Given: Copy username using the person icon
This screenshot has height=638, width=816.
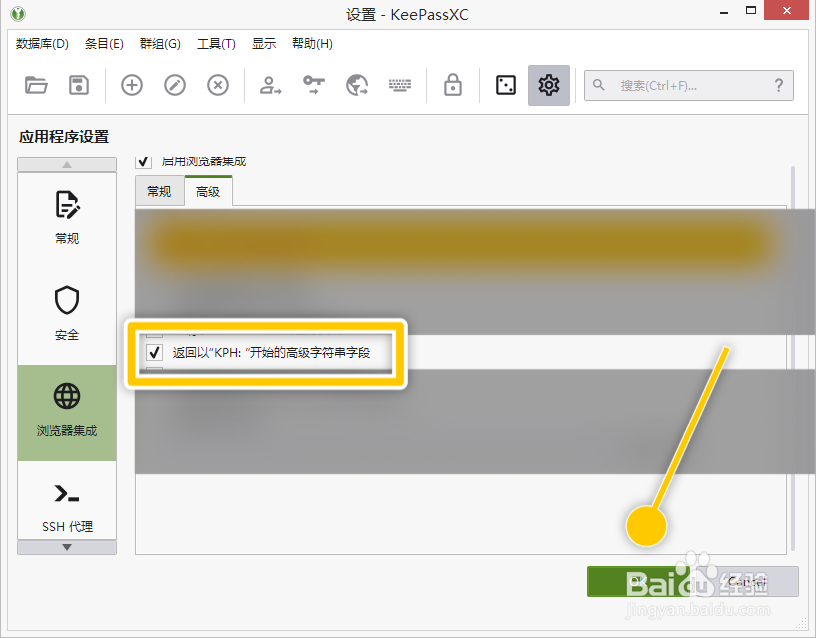Looking at the screenshot, I should click(269, 85).
